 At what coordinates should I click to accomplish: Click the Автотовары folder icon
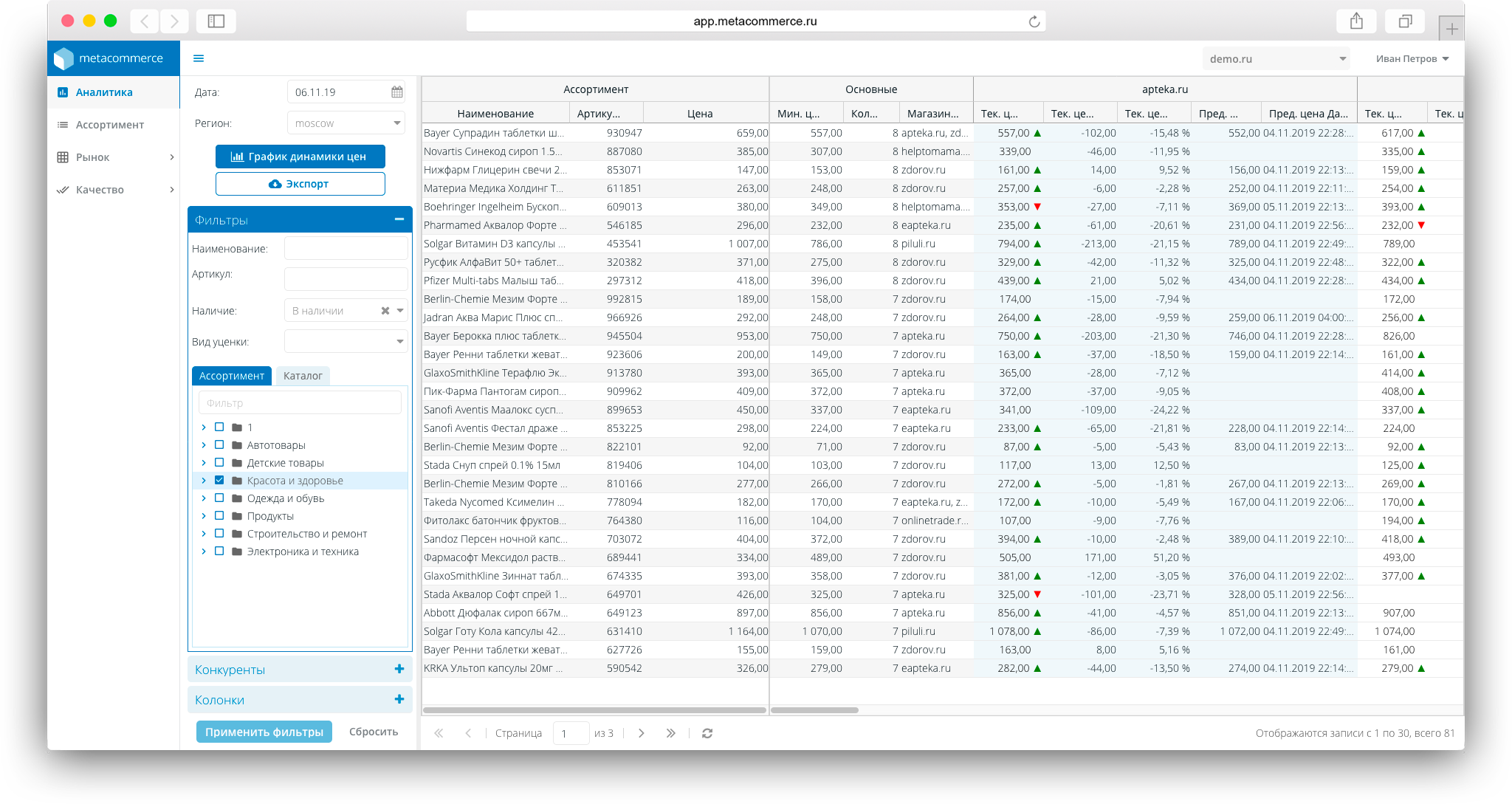tap(237, 445)
